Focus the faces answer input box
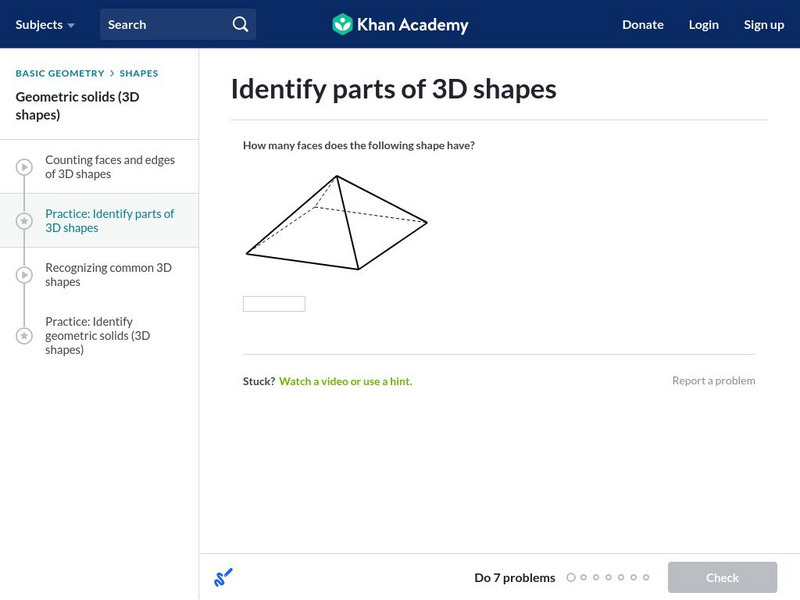The height and width of the screenshot is (600, 800). (x=274, y=304)
